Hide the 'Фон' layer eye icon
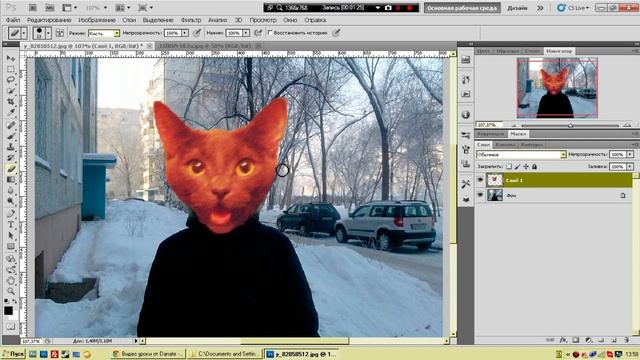The width and height of the screenshot is (640, 360). click(x=480, y=196)
